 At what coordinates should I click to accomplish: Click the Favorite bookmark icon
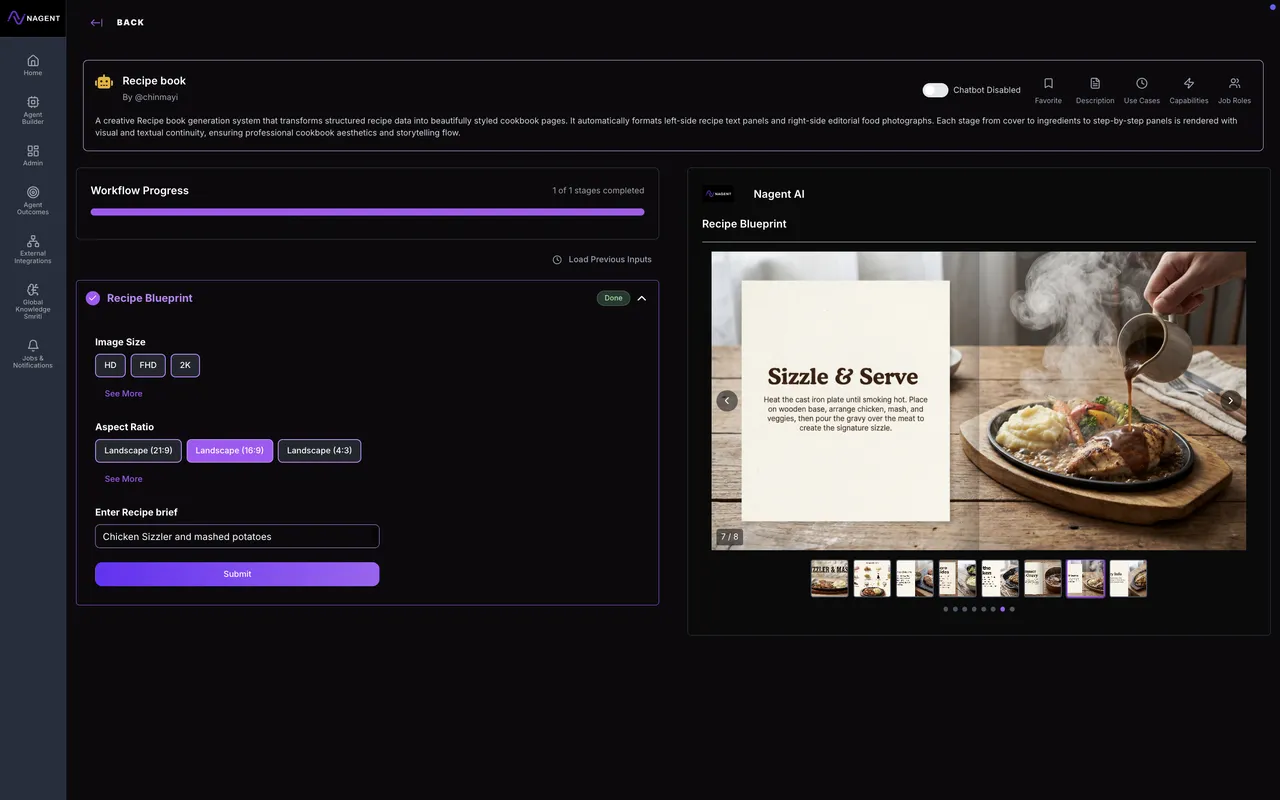tap(1048, 84)
